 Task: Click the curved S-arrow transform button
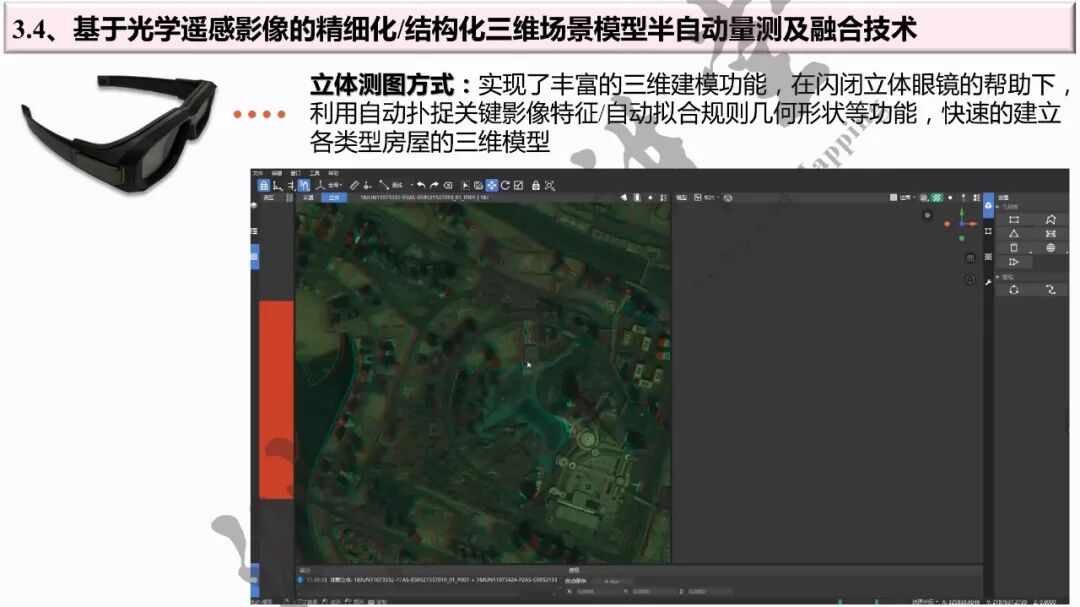click(1050, 290)
